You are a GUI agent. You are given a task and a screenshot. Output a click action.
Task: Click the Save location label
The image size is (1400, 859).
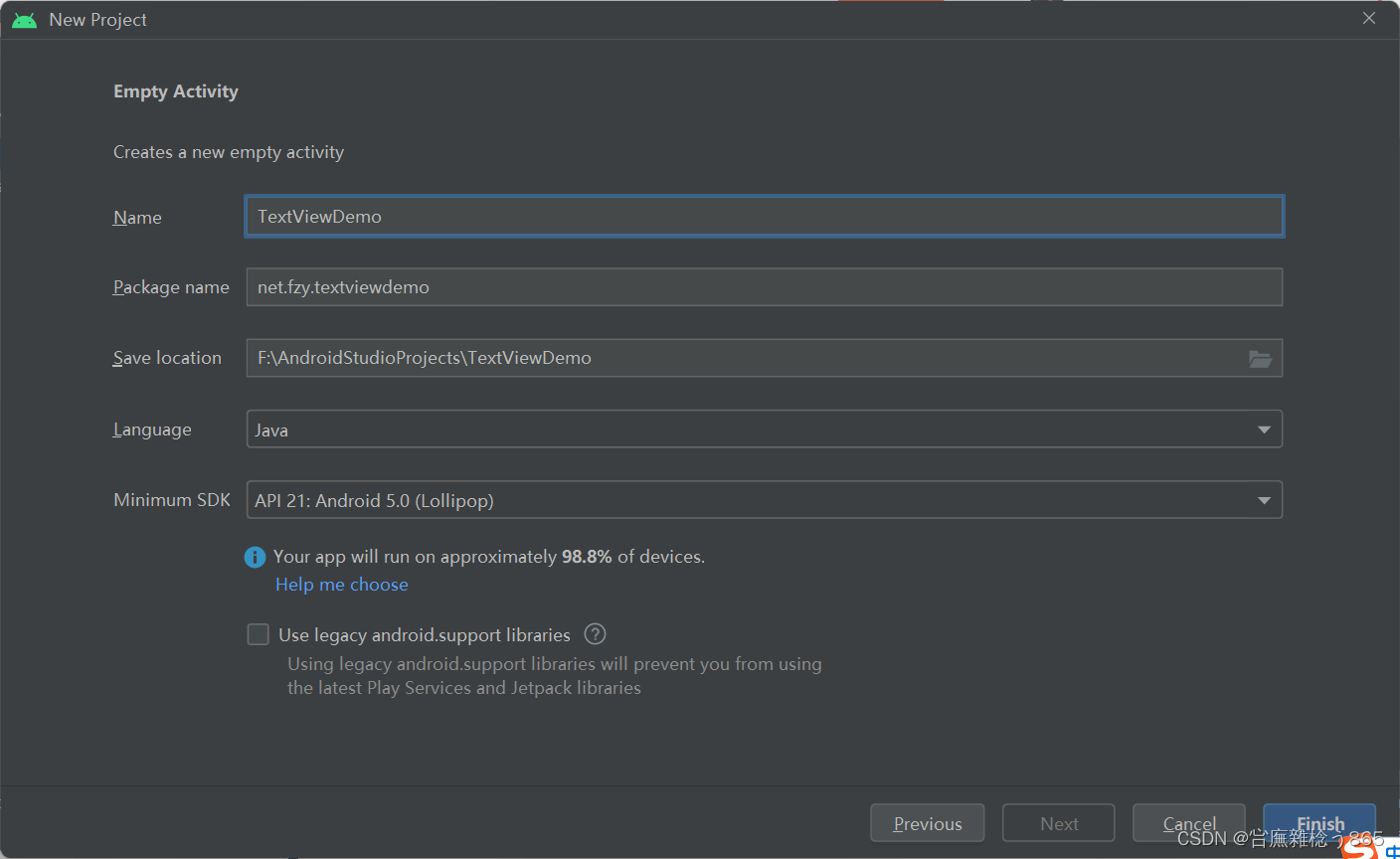(167, 358)
